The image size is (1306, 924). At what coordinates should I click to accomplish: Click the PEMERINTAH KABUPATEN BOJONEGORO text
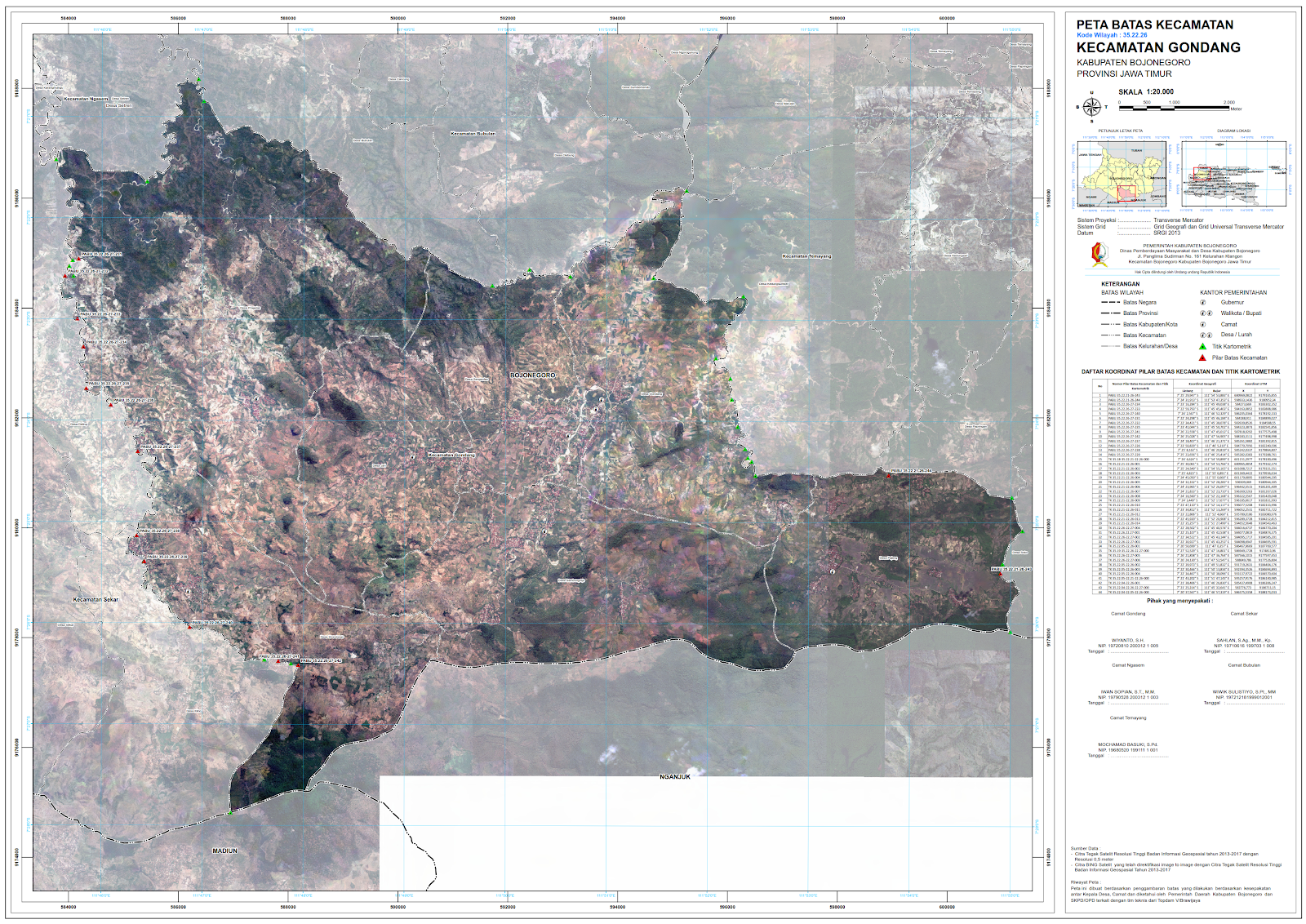1189,246
